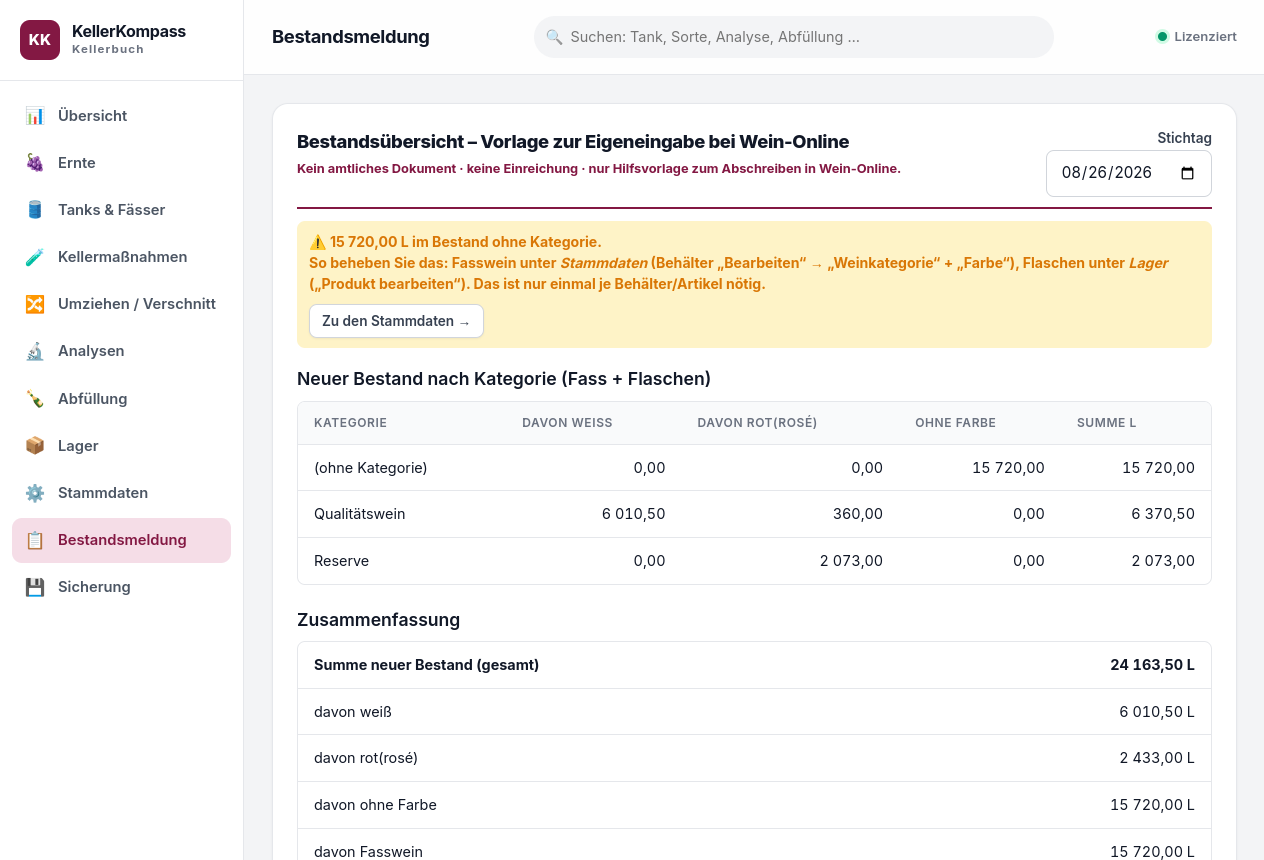Click the total value 24 163,50 L

(1152, 665)
